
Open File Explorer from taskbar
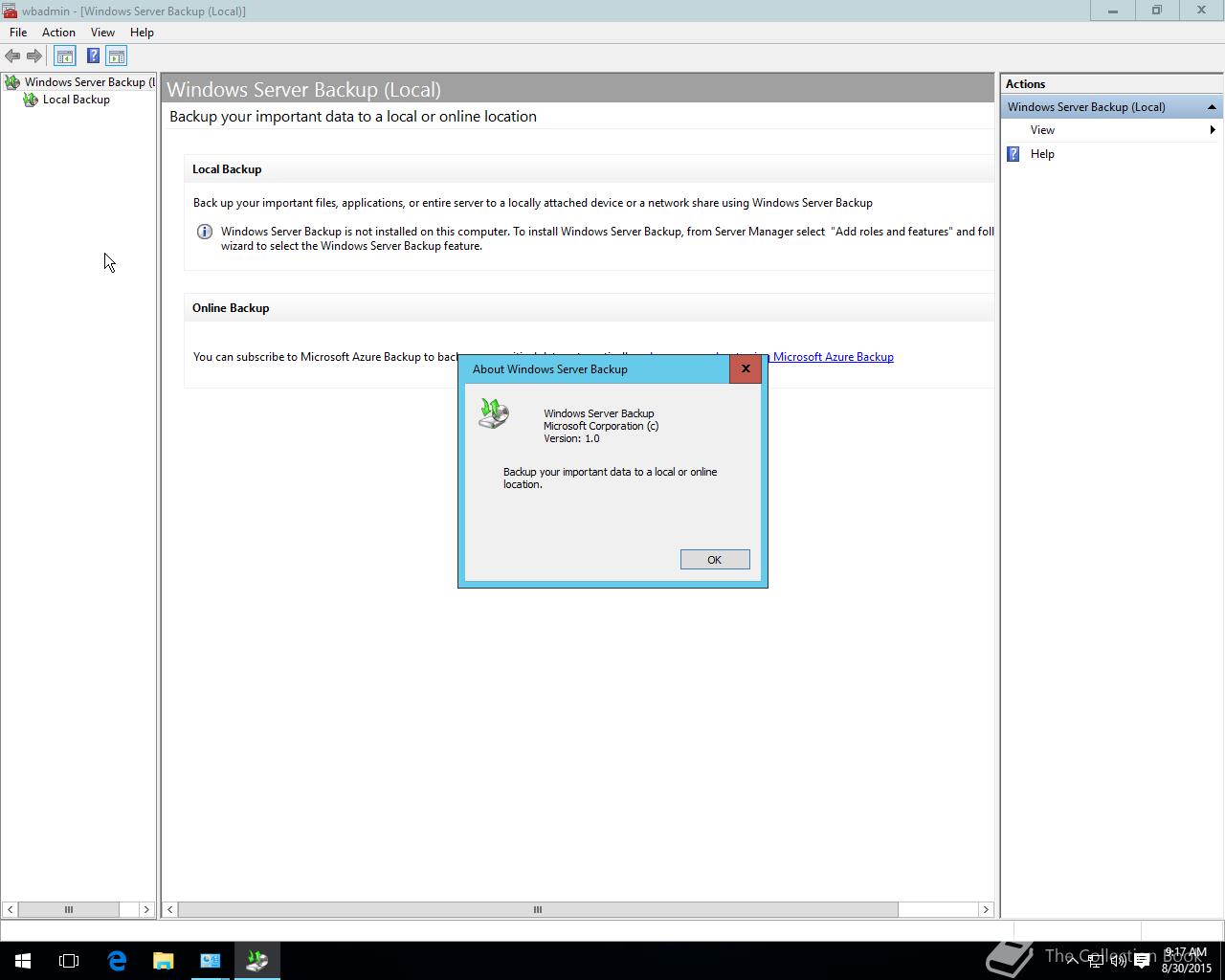(x=163, y=961)
